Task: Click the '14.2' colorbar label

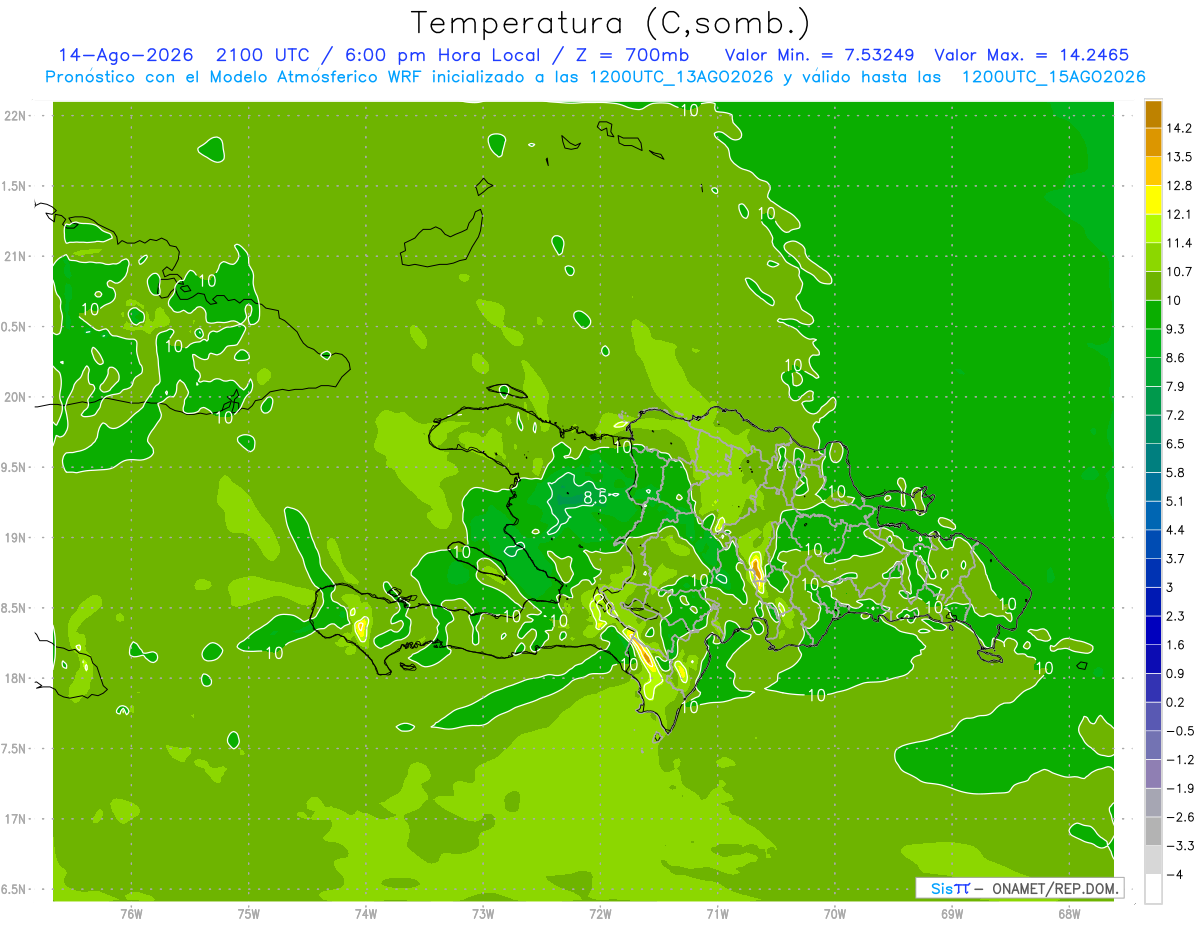Action: click(1179, 129)
